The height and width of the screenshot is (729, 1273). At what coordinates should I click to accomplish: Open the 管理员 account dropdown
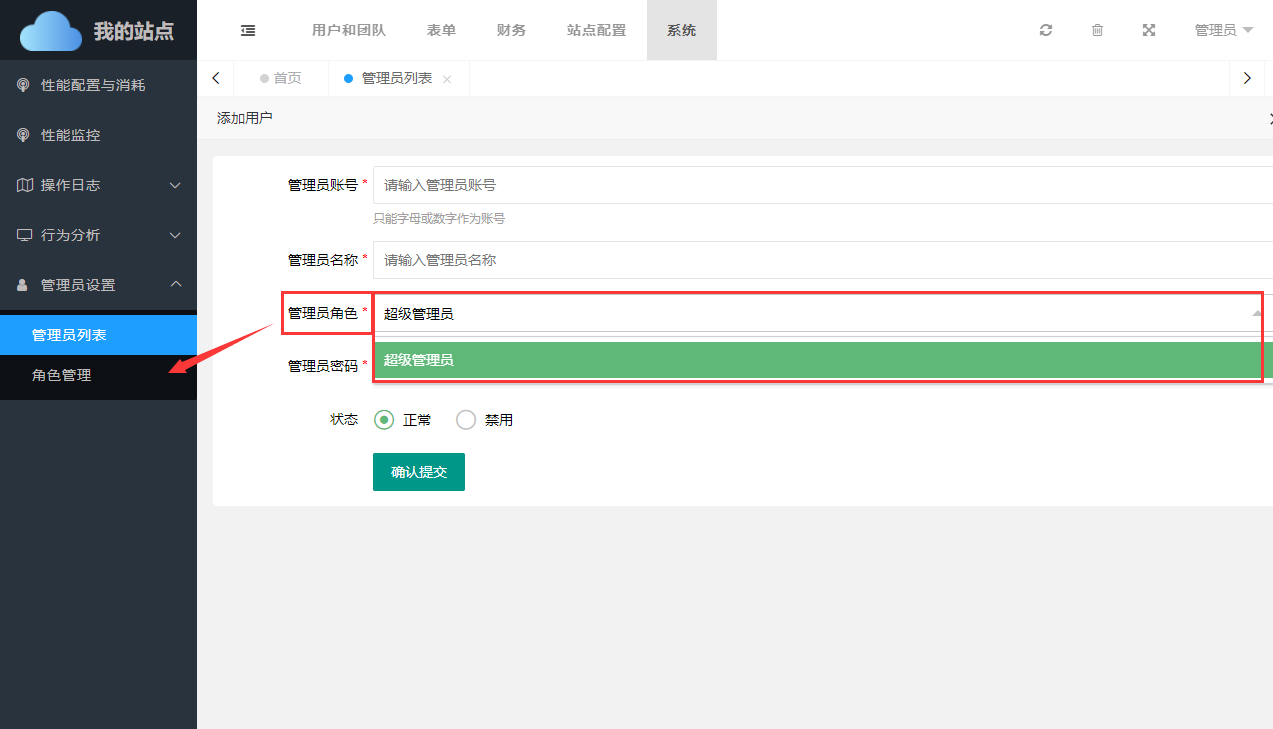1223,30
